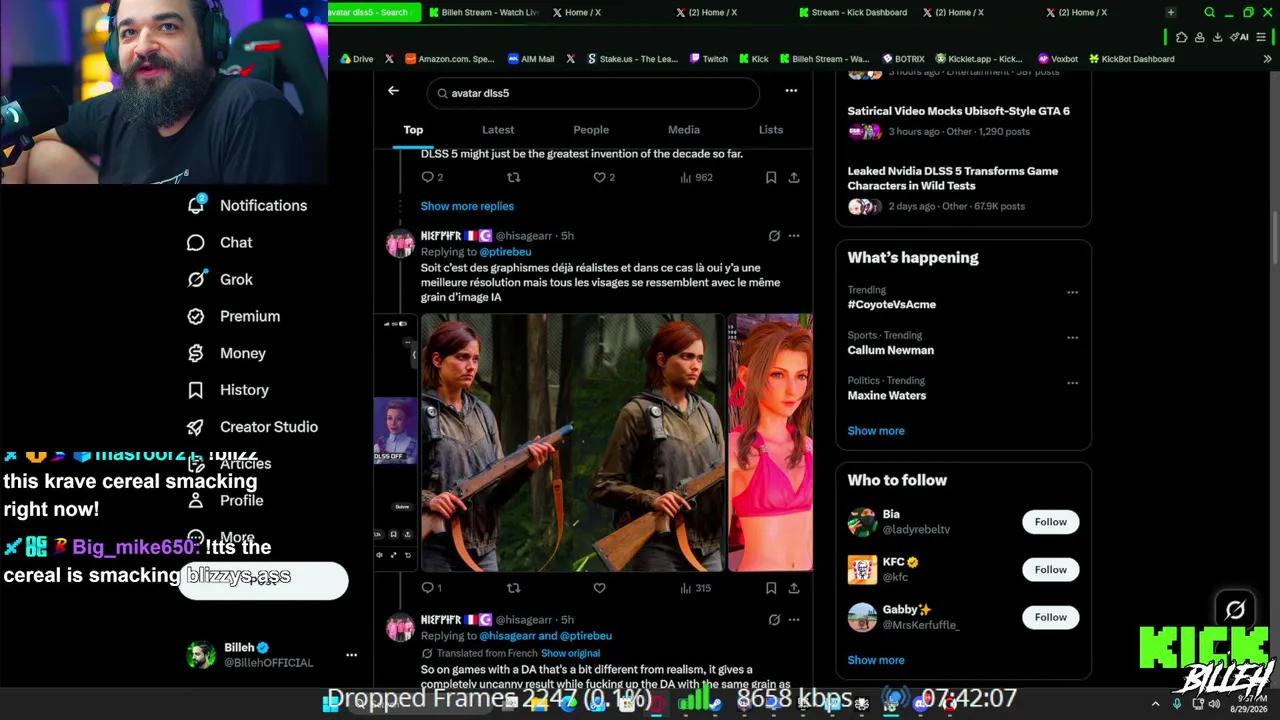1280x720 pixels.
Task: Open more options for Callum Newman trend
Action: (x=1072, y=338)
